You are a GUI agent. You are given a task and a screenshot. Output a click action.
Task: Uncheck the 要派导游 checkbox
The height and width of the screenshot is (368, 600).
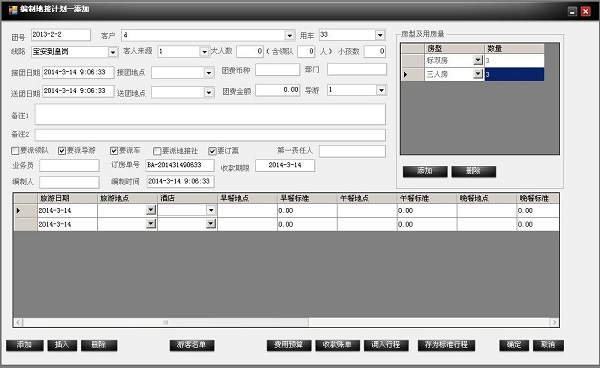[62, 151]
